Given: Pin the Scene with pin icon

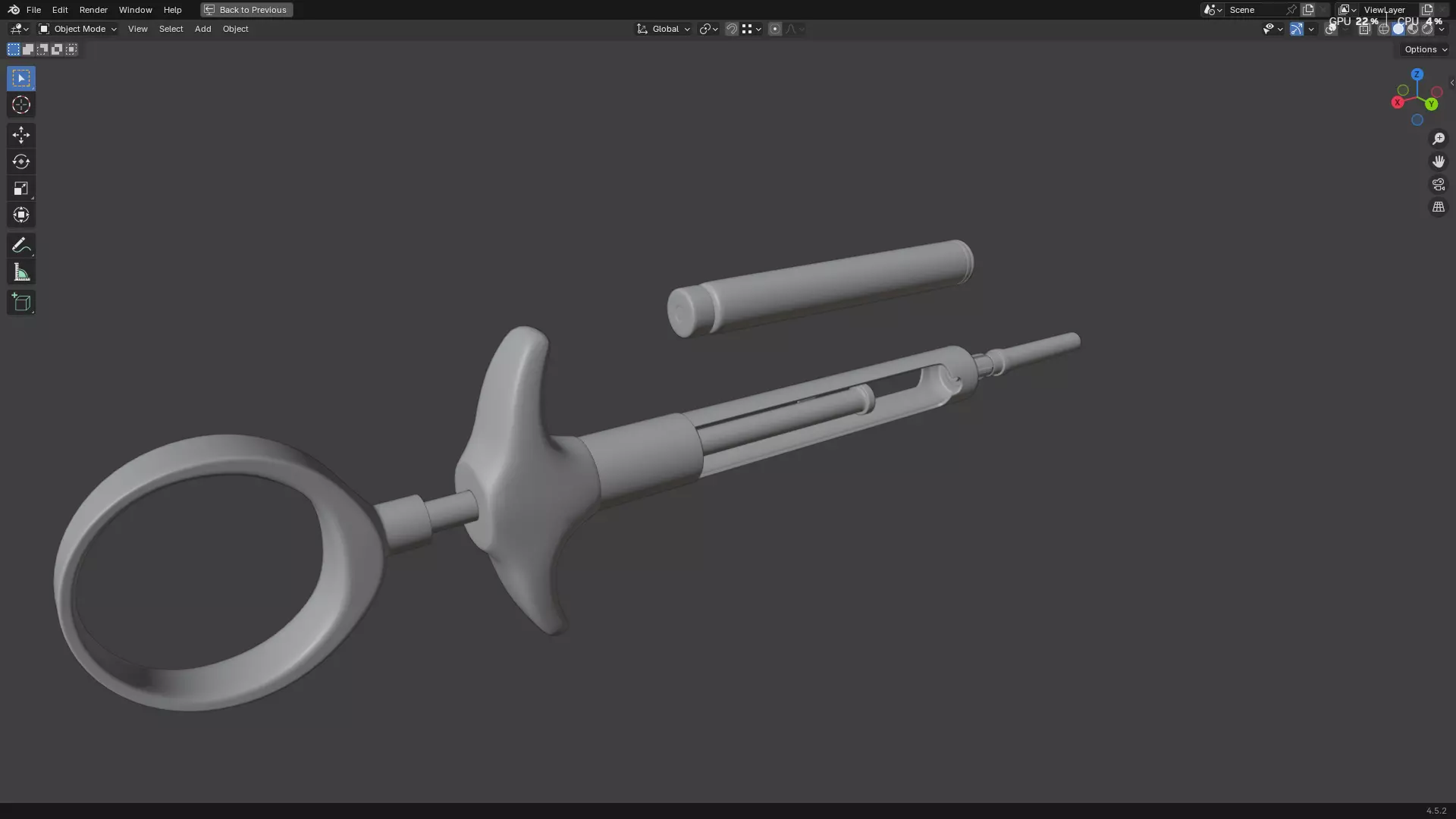Looking at the screenshot, I should coord(1291,10).
